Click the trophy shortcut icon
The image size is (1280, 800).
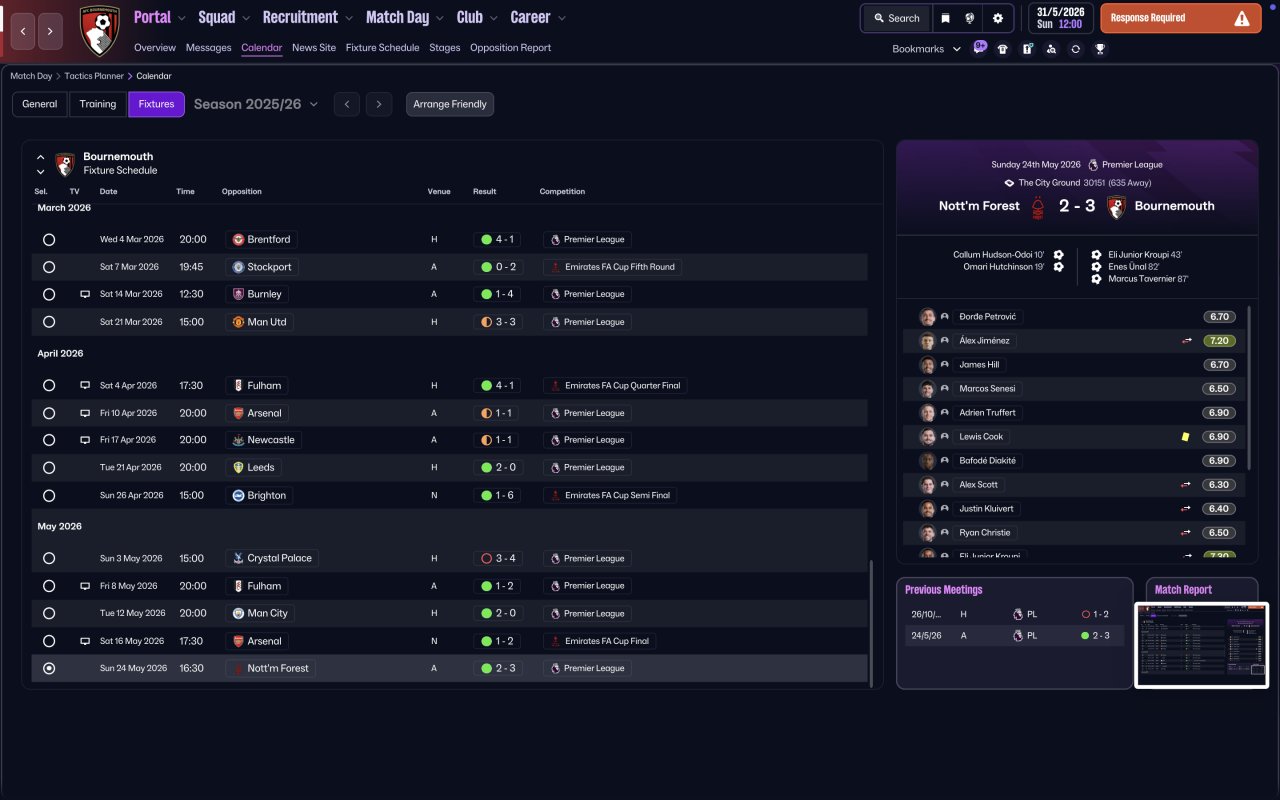1100,49
